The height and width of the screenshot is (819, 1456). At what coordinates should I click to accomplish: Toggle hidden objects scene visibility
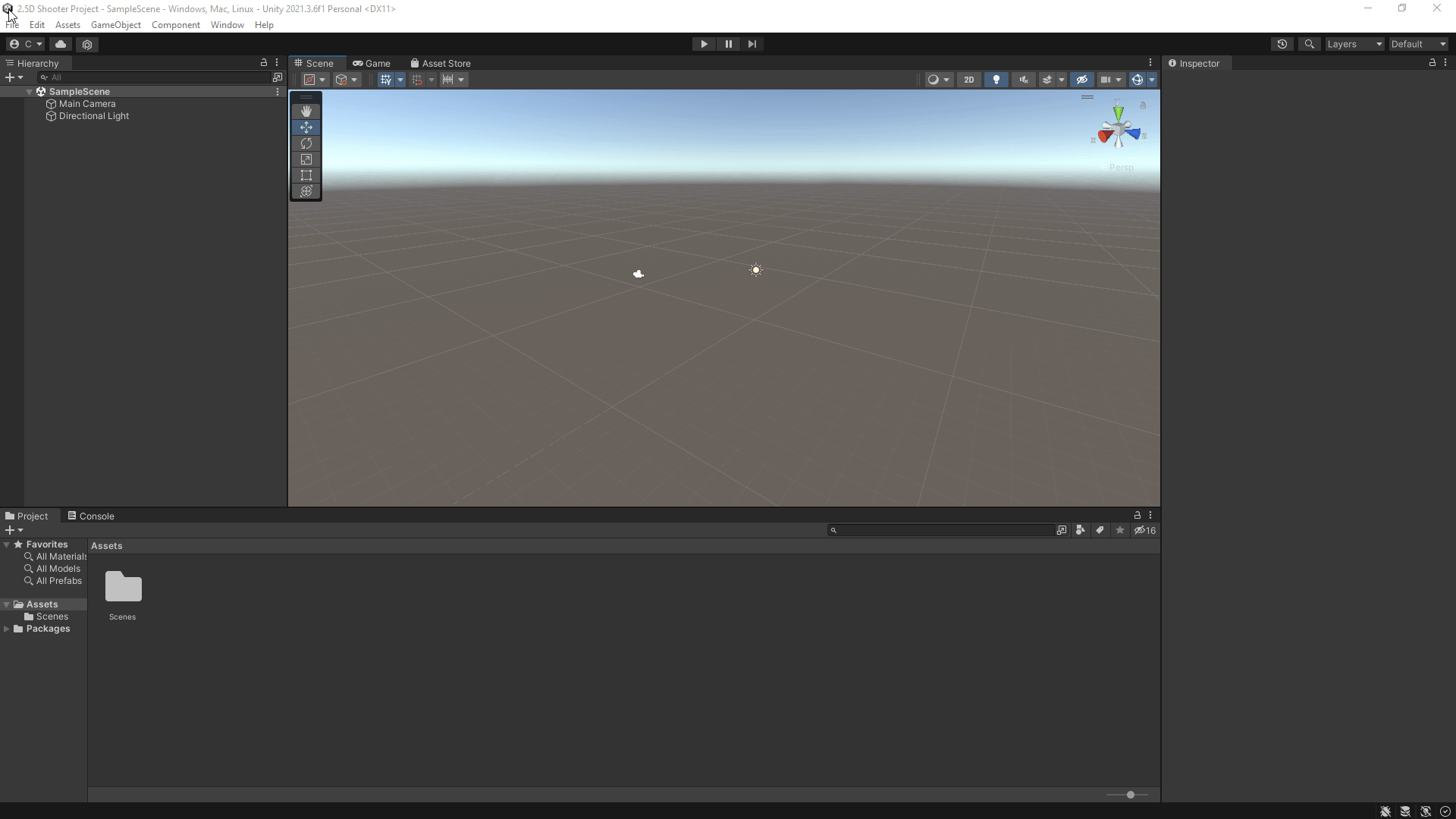(1082, 80)
